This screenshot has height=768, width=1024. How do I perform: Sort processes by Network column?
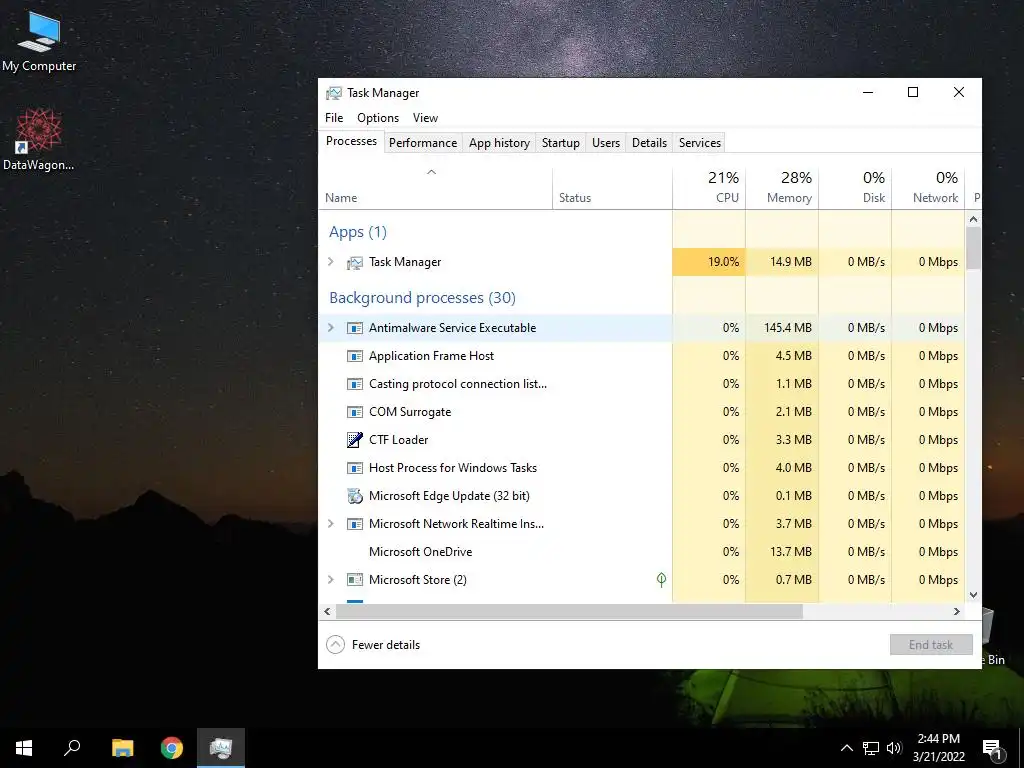click(x=928, y=189)
